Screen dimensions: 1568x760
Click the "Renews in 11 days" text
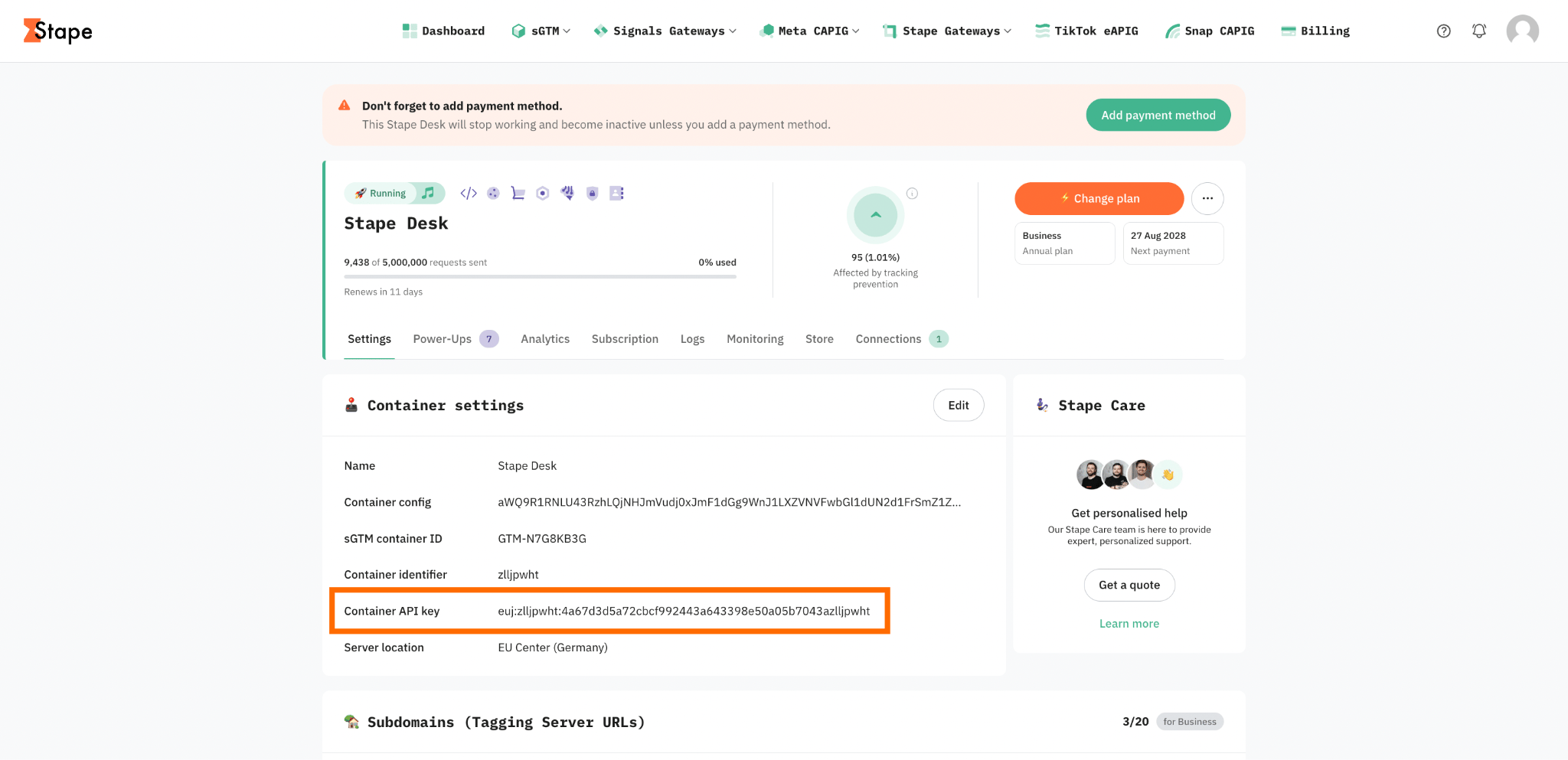coord(384,292)
